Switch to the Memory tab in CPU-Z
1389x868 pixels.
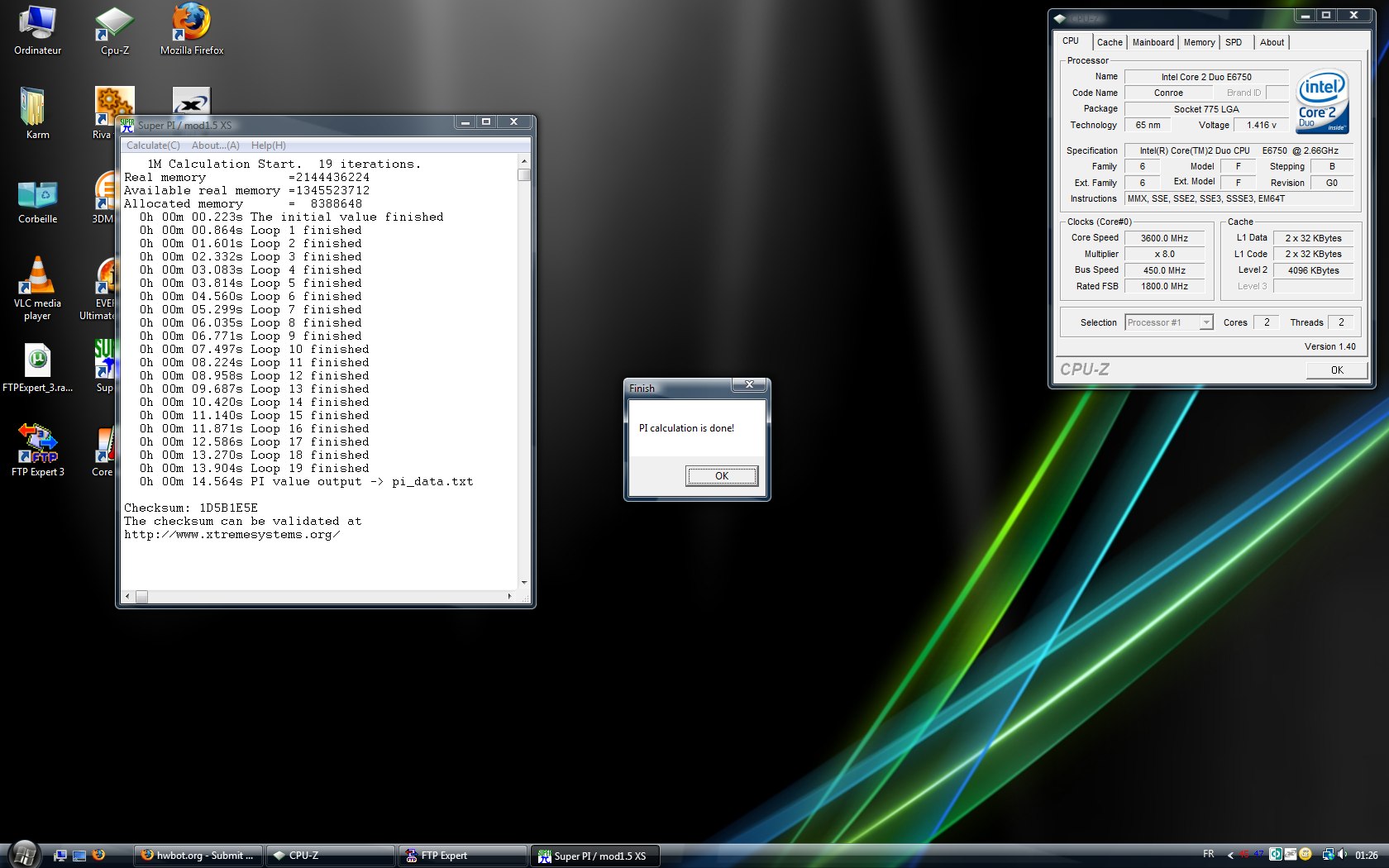[x=1199, y=42]
